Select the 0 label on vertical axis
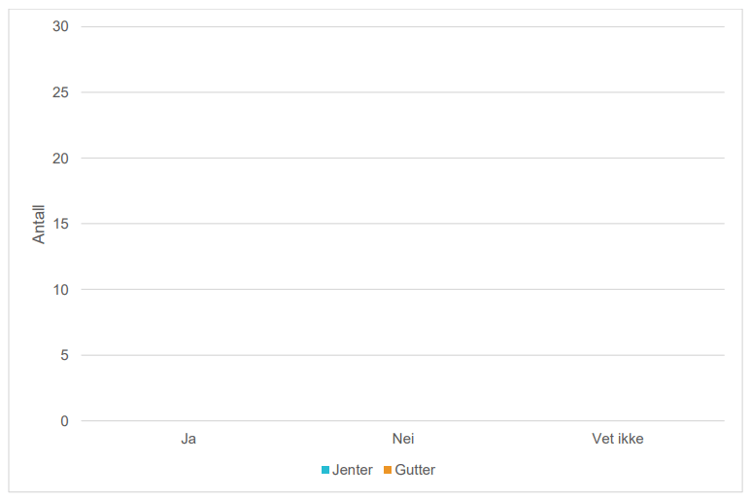The image size is (751, 500). click(x=64, y=421)
